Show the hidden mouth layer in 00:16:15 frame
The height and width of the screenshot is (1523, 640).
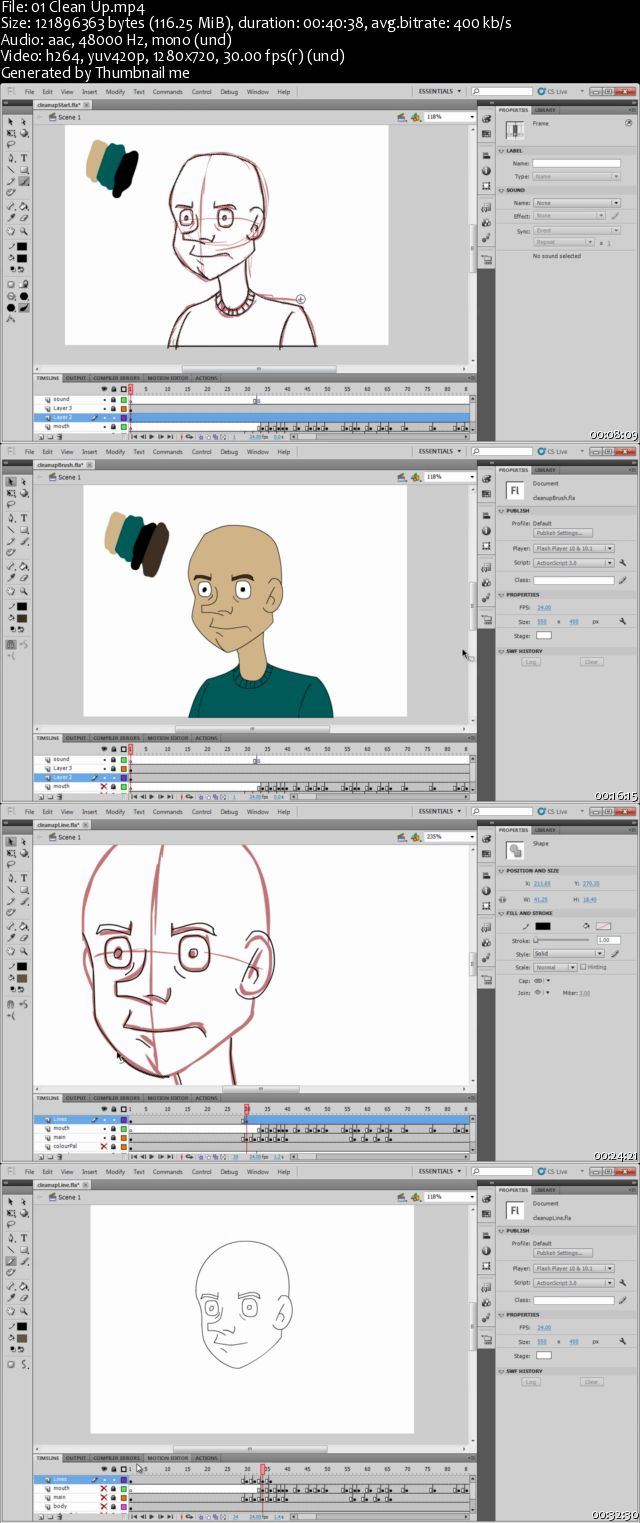pos(104,786)
